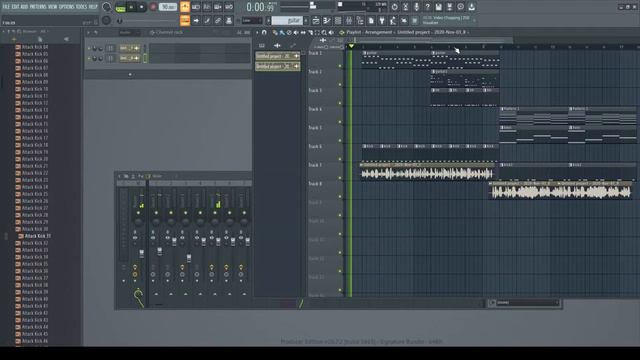
Task: Open the piano roll window icon
Action: point(327,20)
